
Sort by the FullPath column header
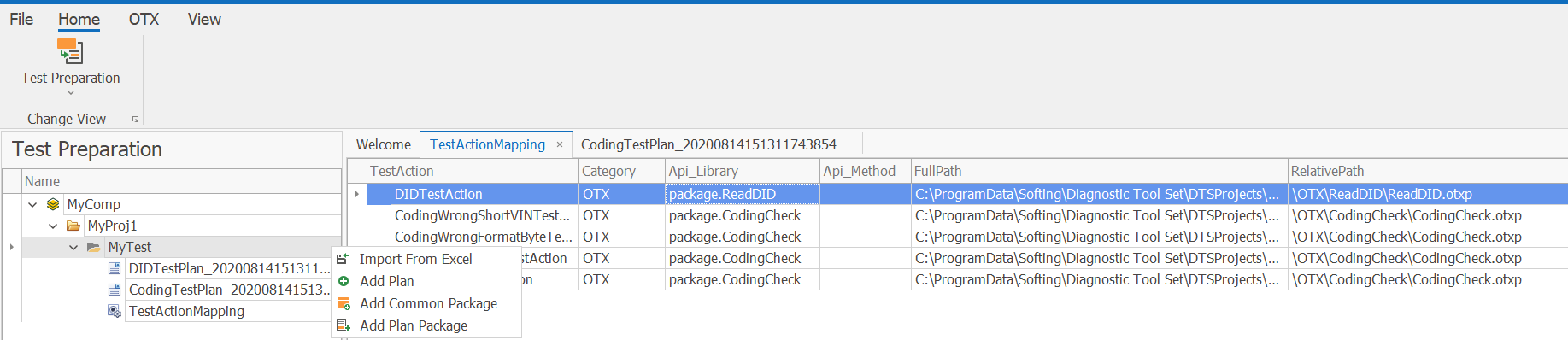pos(1100,171)
